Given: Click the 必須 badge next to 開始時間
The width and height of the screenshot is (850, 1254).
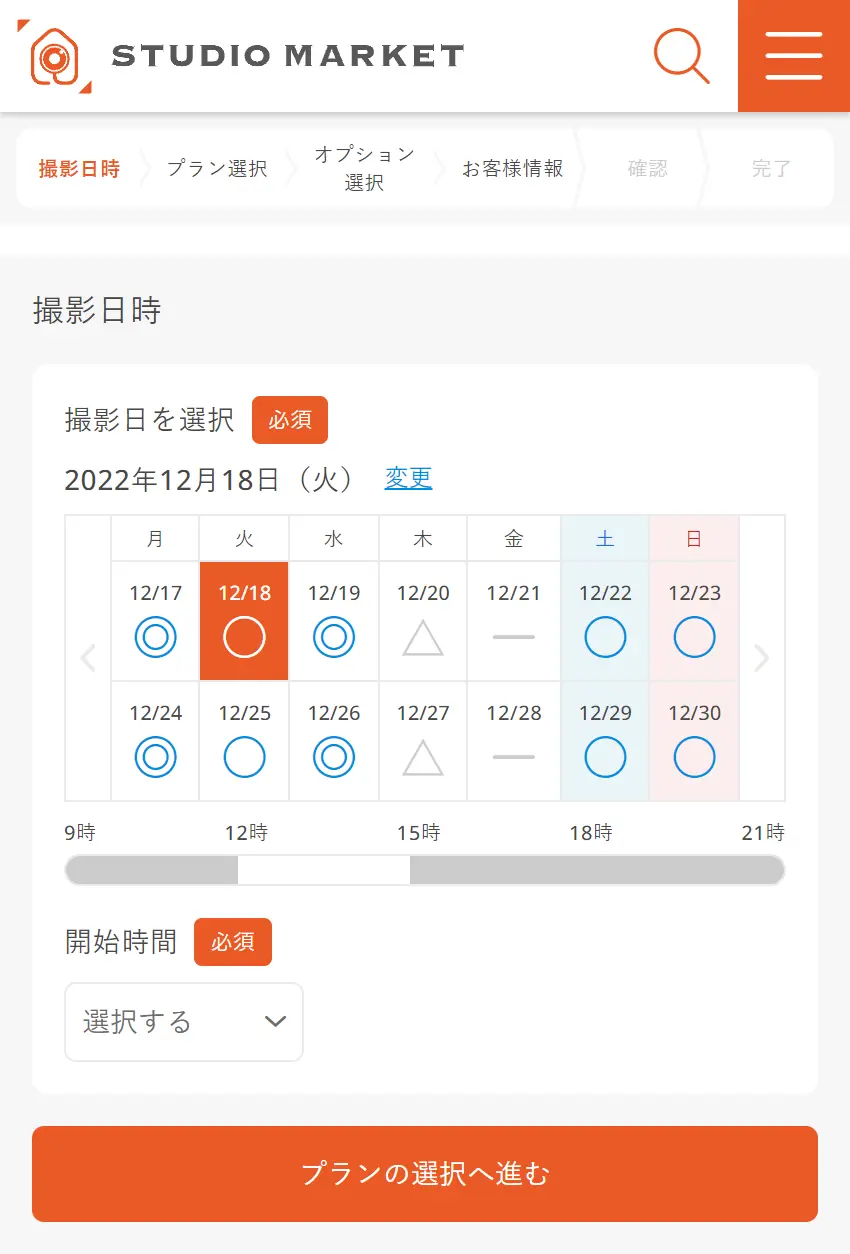Looking at the screenshot, I should [x=233, y=942].
